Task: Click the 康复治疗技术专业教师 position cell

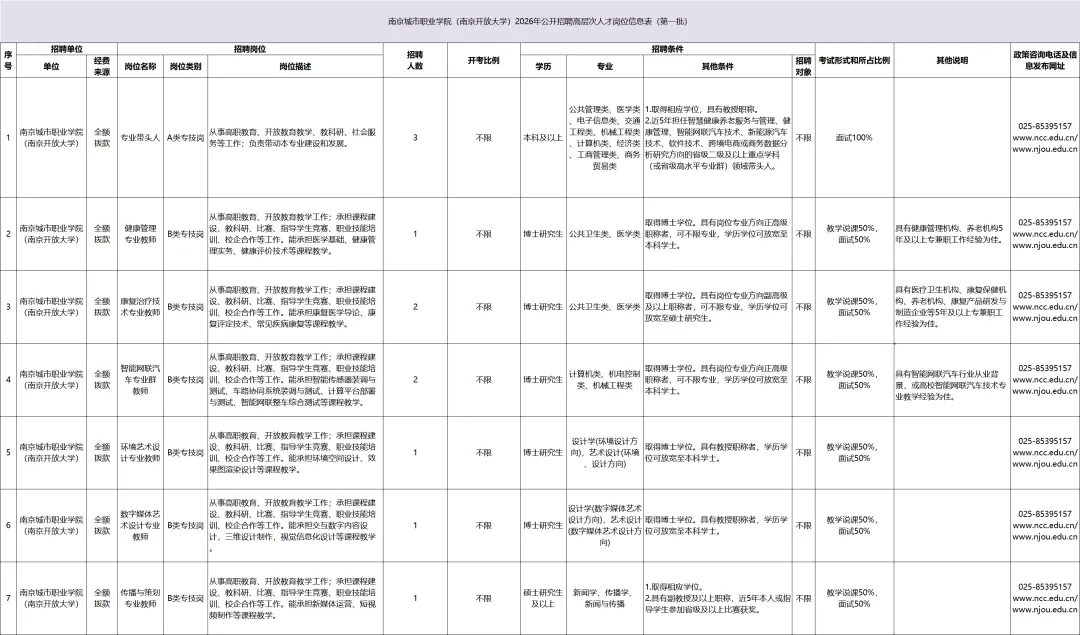Action: click(141, 307)
